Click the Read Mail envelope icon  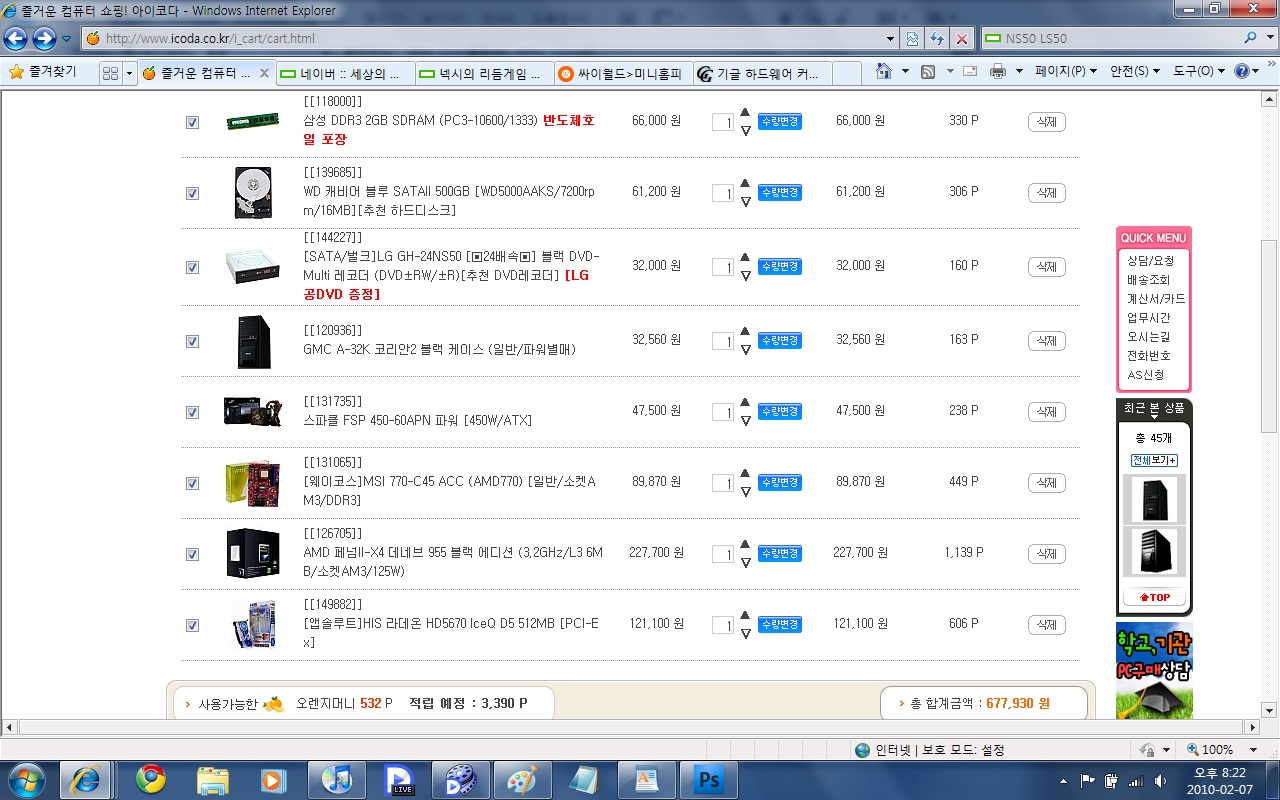point(970,72)
